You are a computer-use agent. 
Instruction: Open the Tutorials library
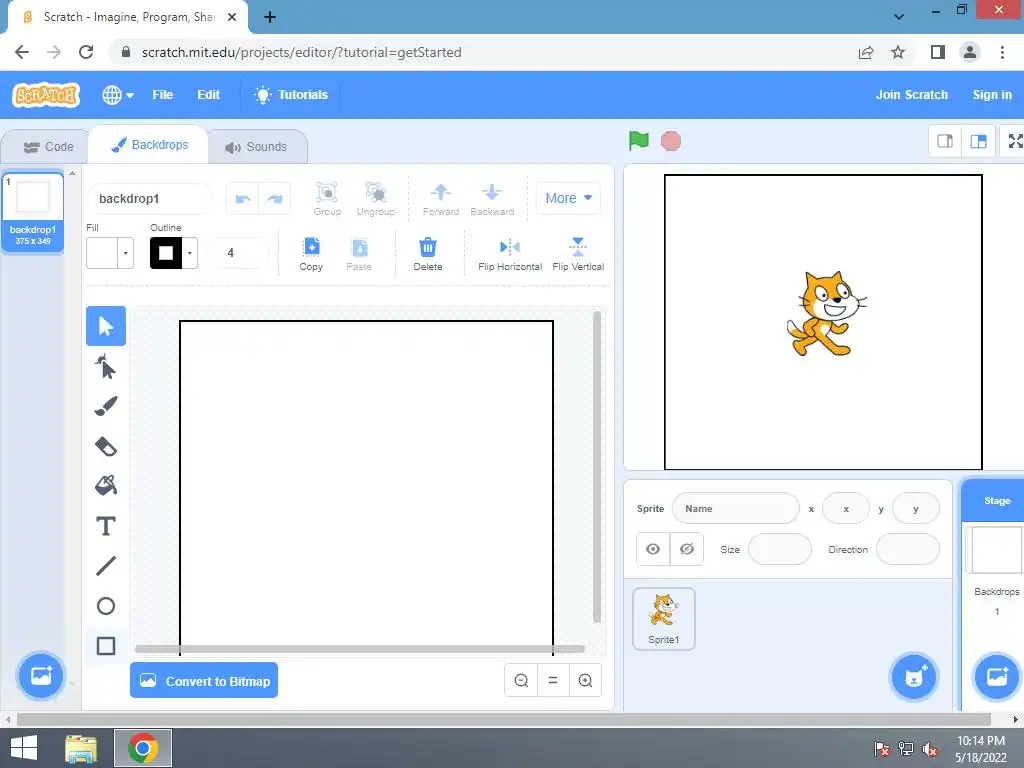point(291,95)
